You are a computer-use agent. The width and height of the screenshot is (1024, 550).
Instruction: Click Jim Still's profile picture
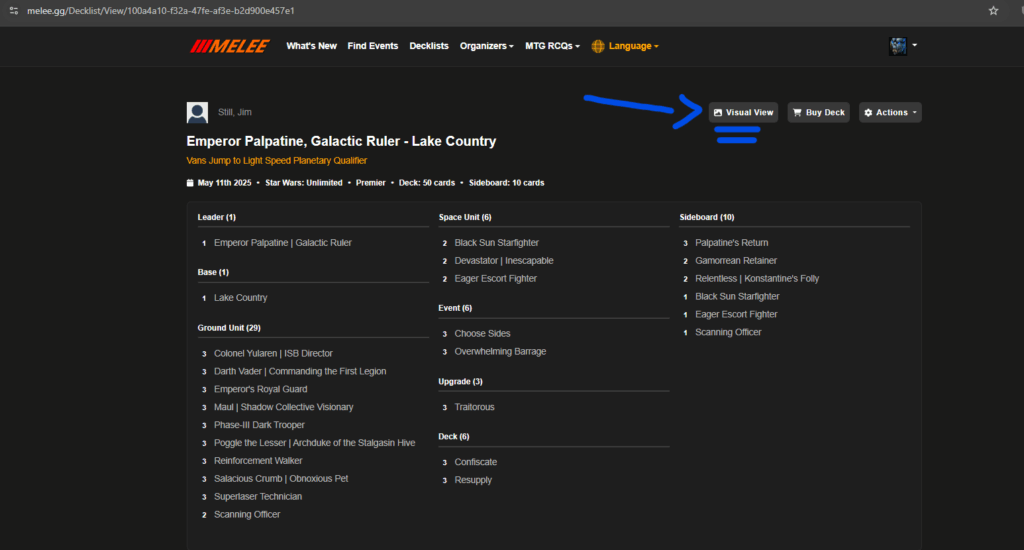coord(197,112)
